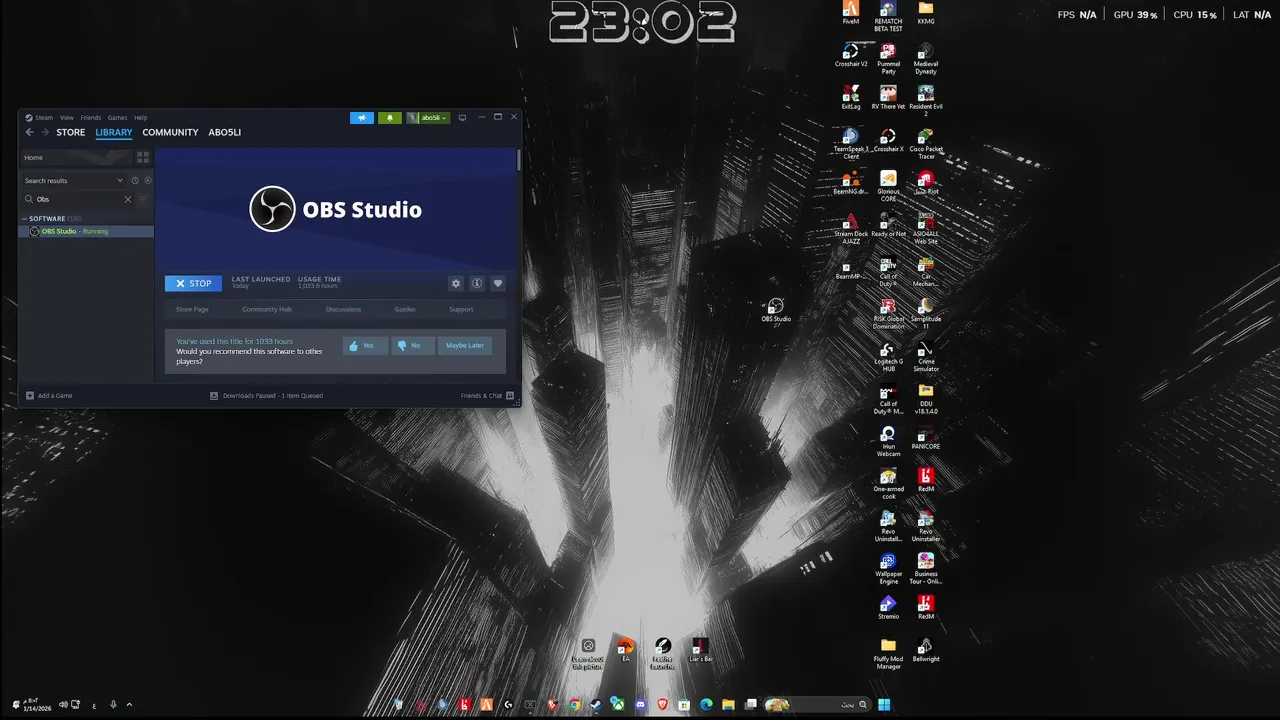The image size is (1280, 720).
Task: Open the Discussions link
Action: (x=343, y=309)
